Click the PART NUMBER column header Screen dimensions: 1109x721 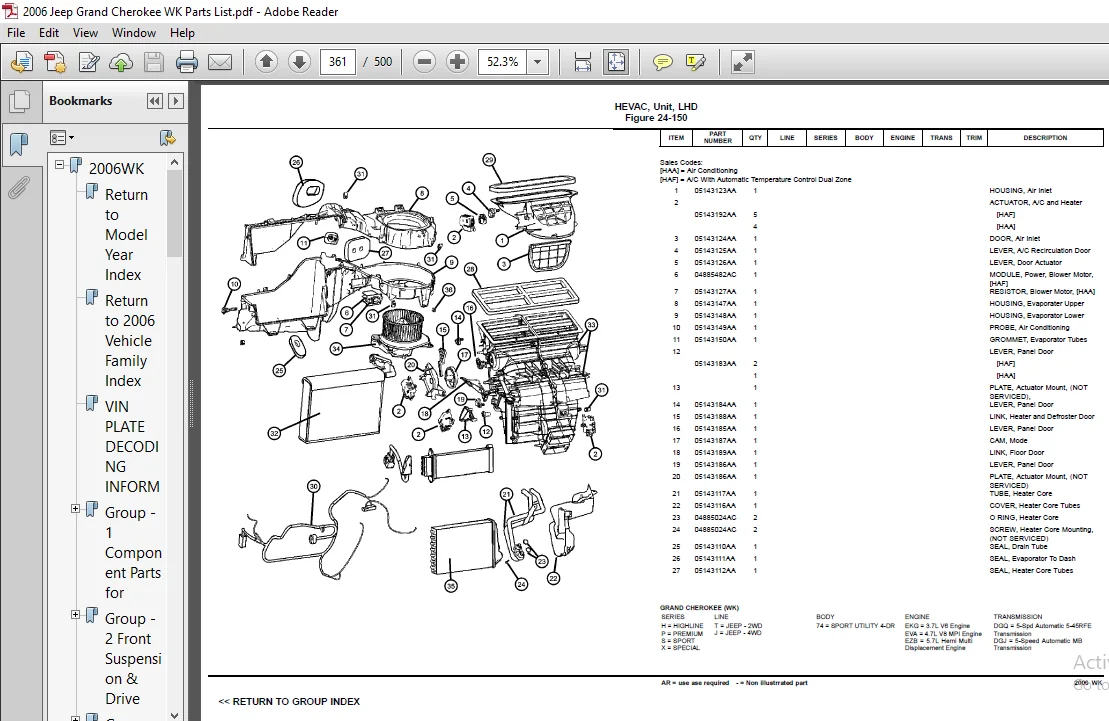point(717,137)
